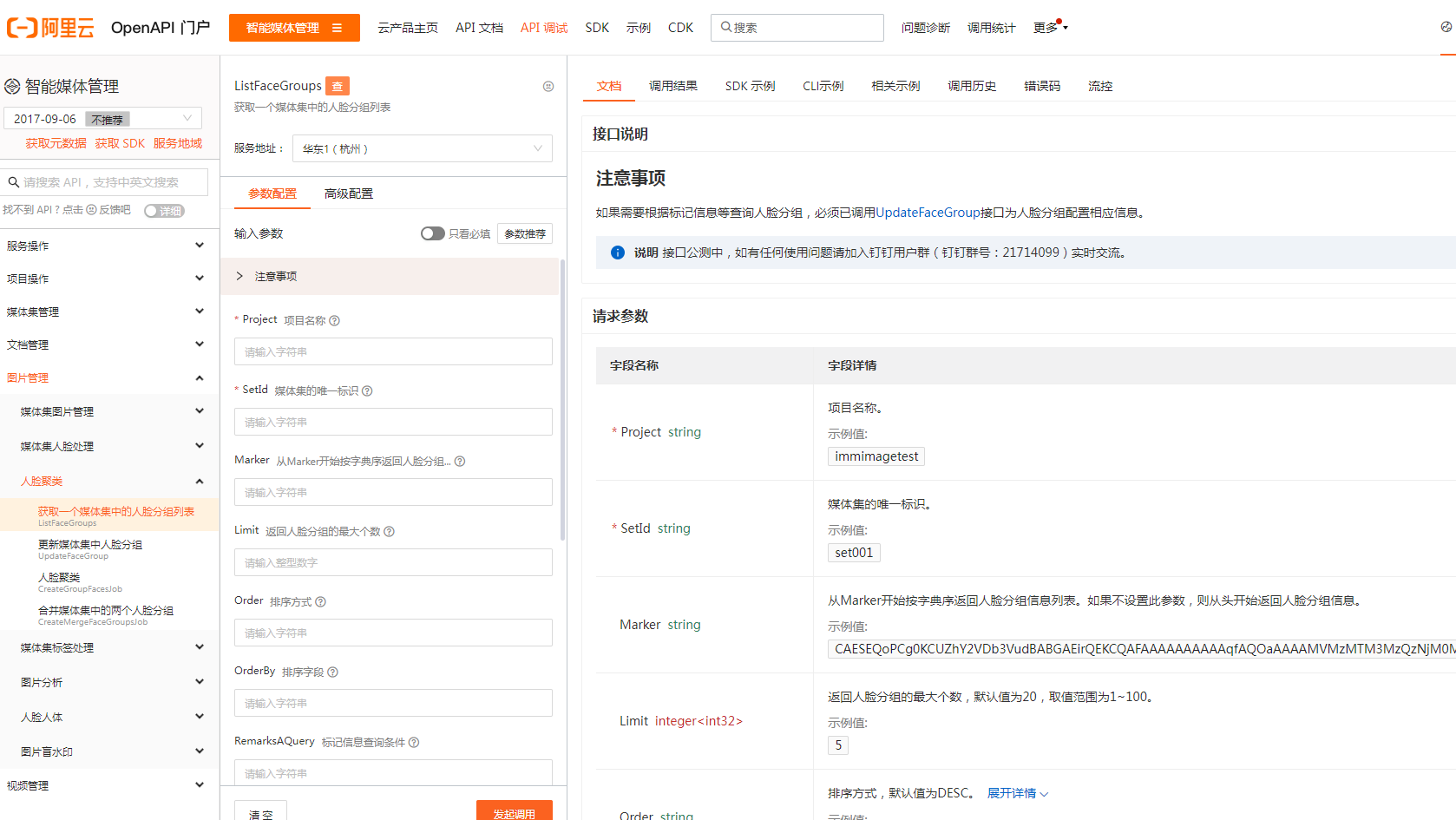This screenshot has height=820, width=1456.
Task: Open the 错误码 tab
Action: [1042, 86]
